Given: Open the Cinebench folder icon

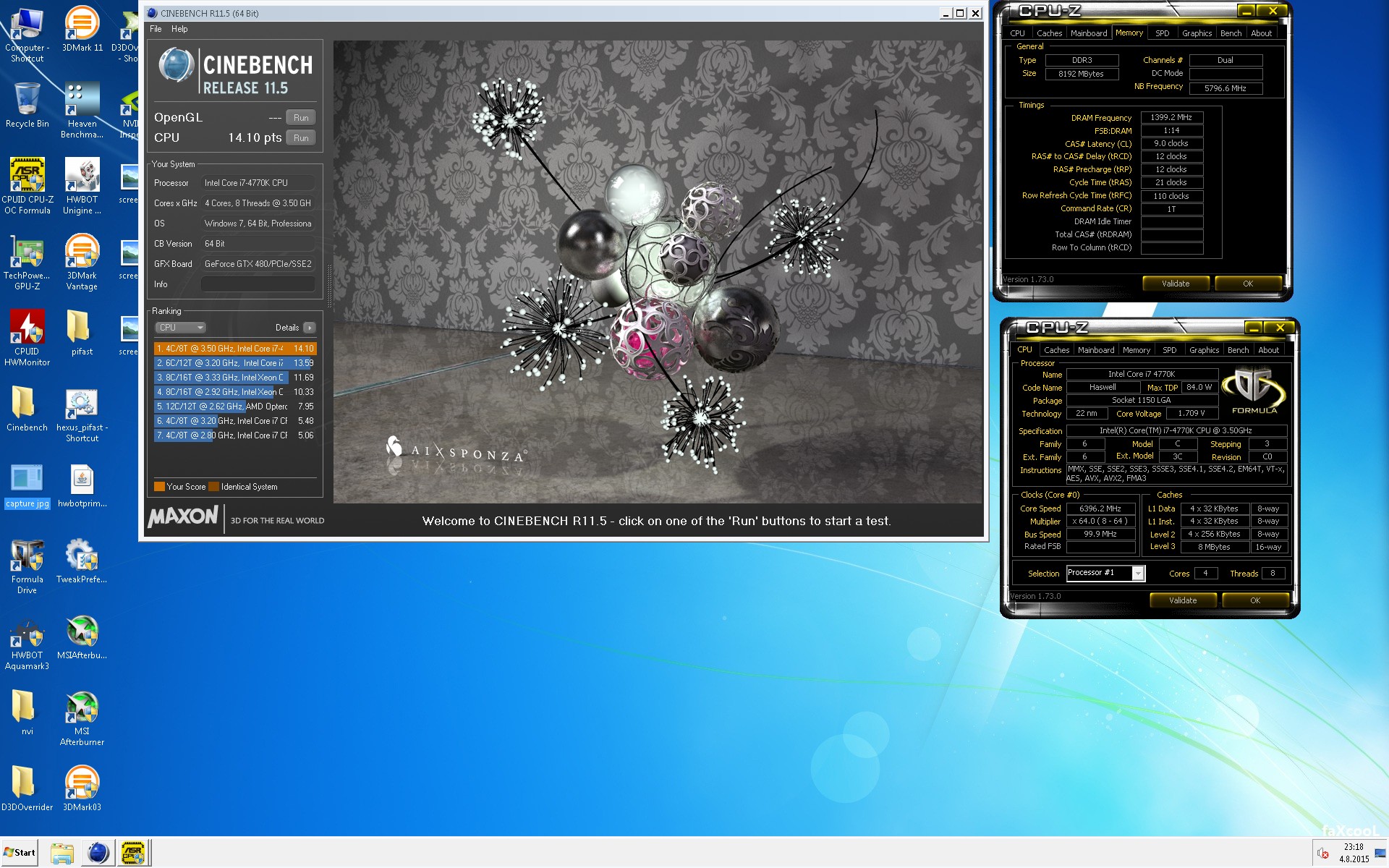Looking at the screenshot, I should click(x=27, y=409).
